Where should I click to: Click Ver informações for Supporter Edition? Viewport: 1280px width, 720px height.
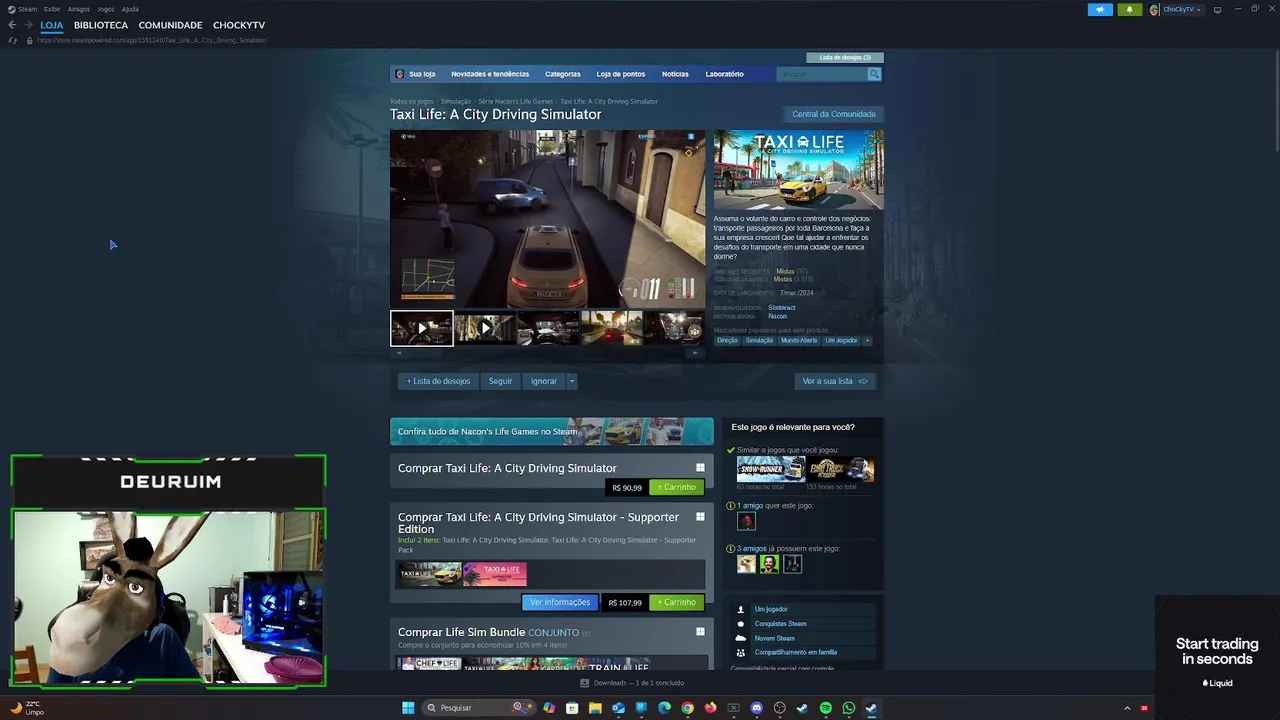(x=560, y=602)
